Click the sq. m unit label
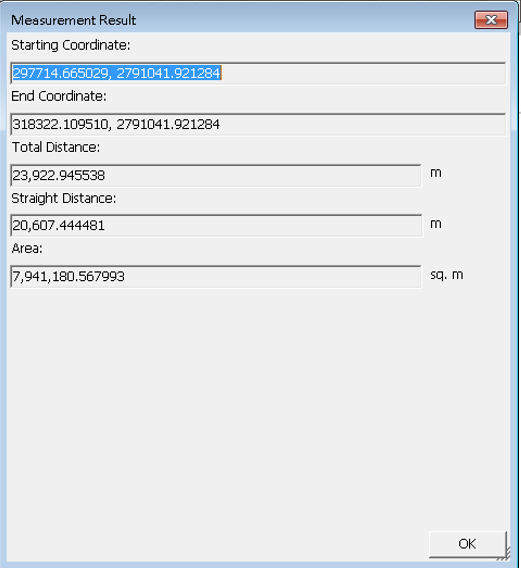This screenshot has width=521, height=568. pyautogui.click(x=447, y=275)
